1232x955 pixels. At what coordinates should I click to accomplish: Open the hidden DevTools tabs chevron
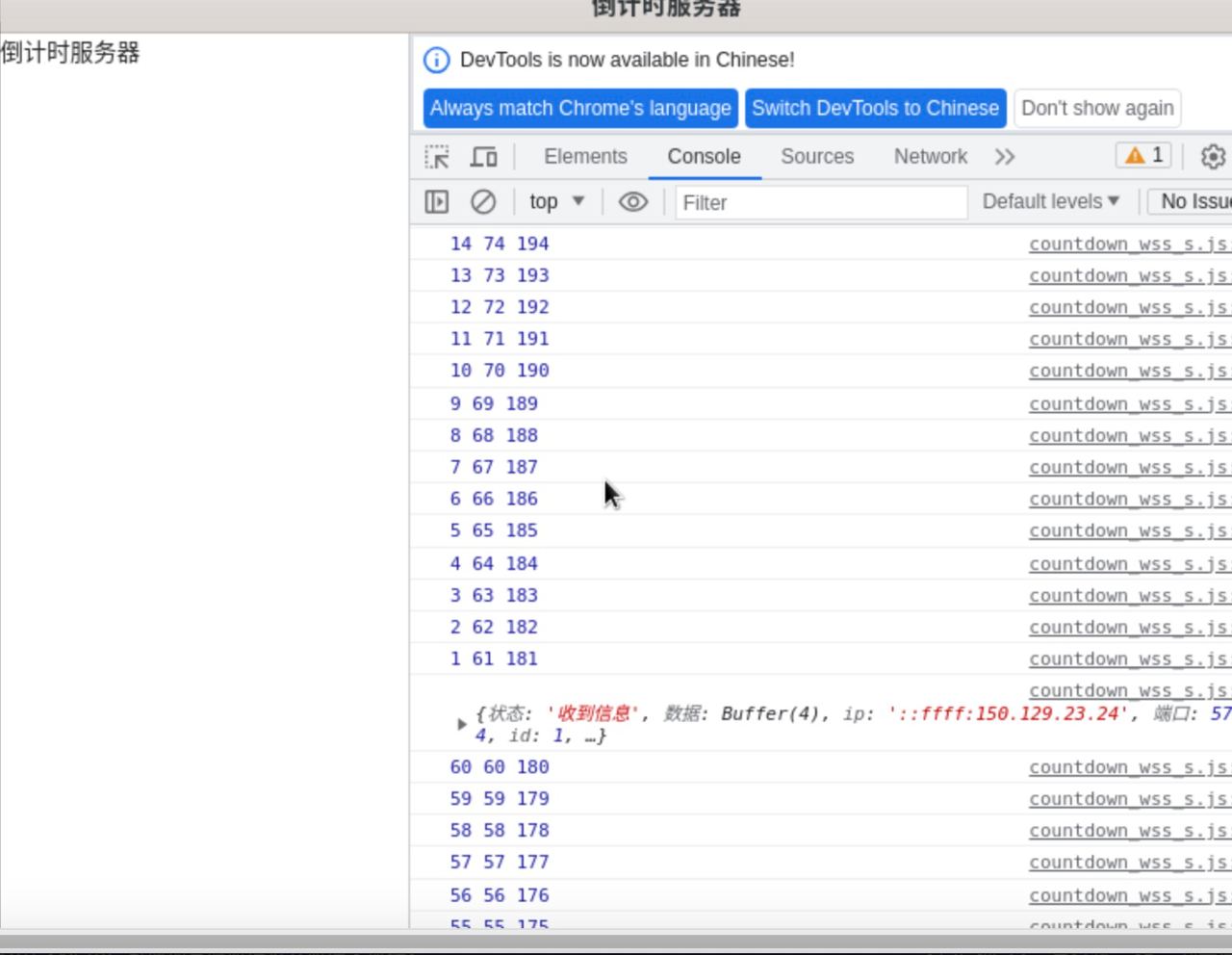tap(1005, 157)
